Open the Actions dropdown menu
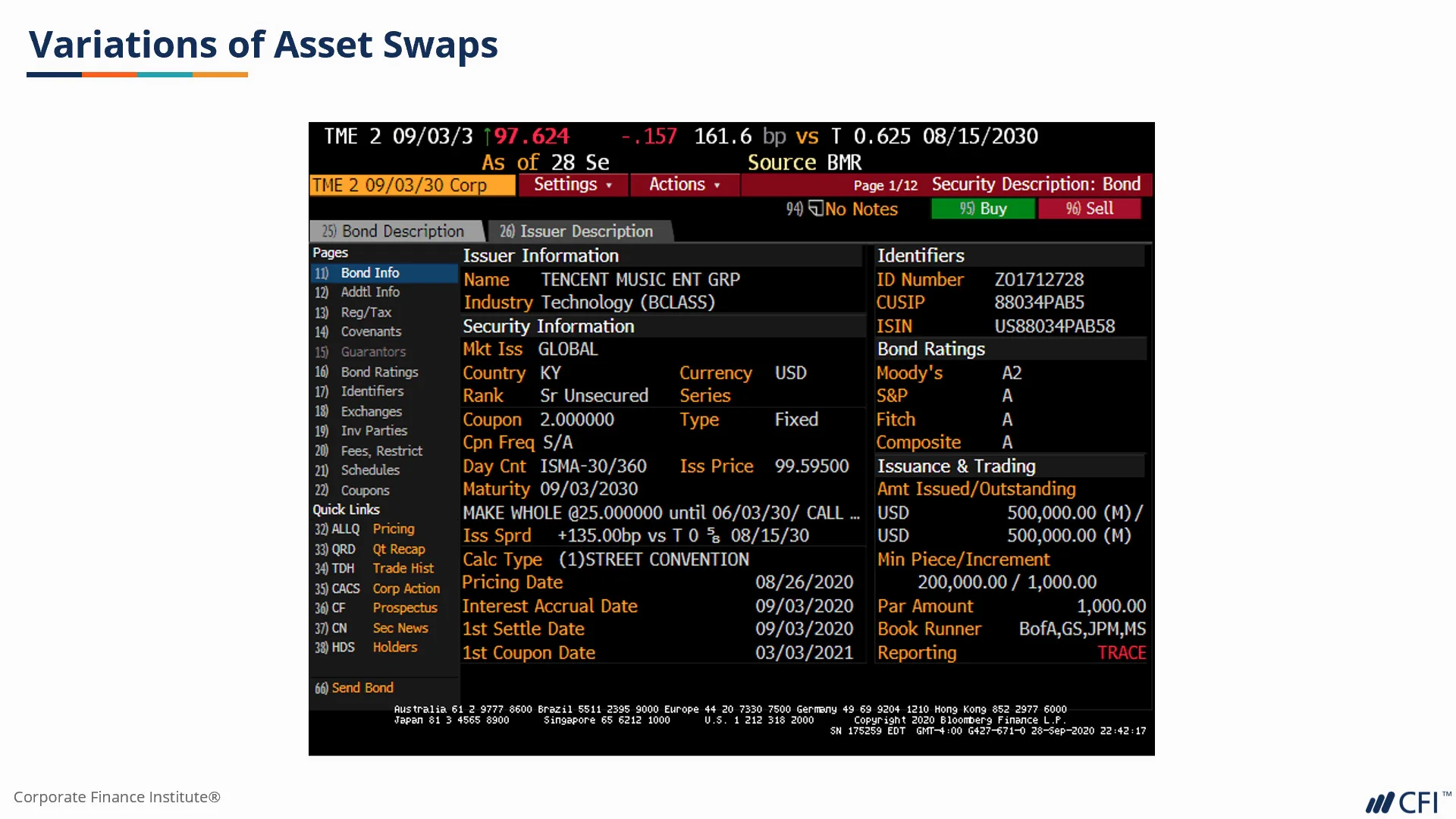Viewport: 1456px width, 819px height. (684, 185)
